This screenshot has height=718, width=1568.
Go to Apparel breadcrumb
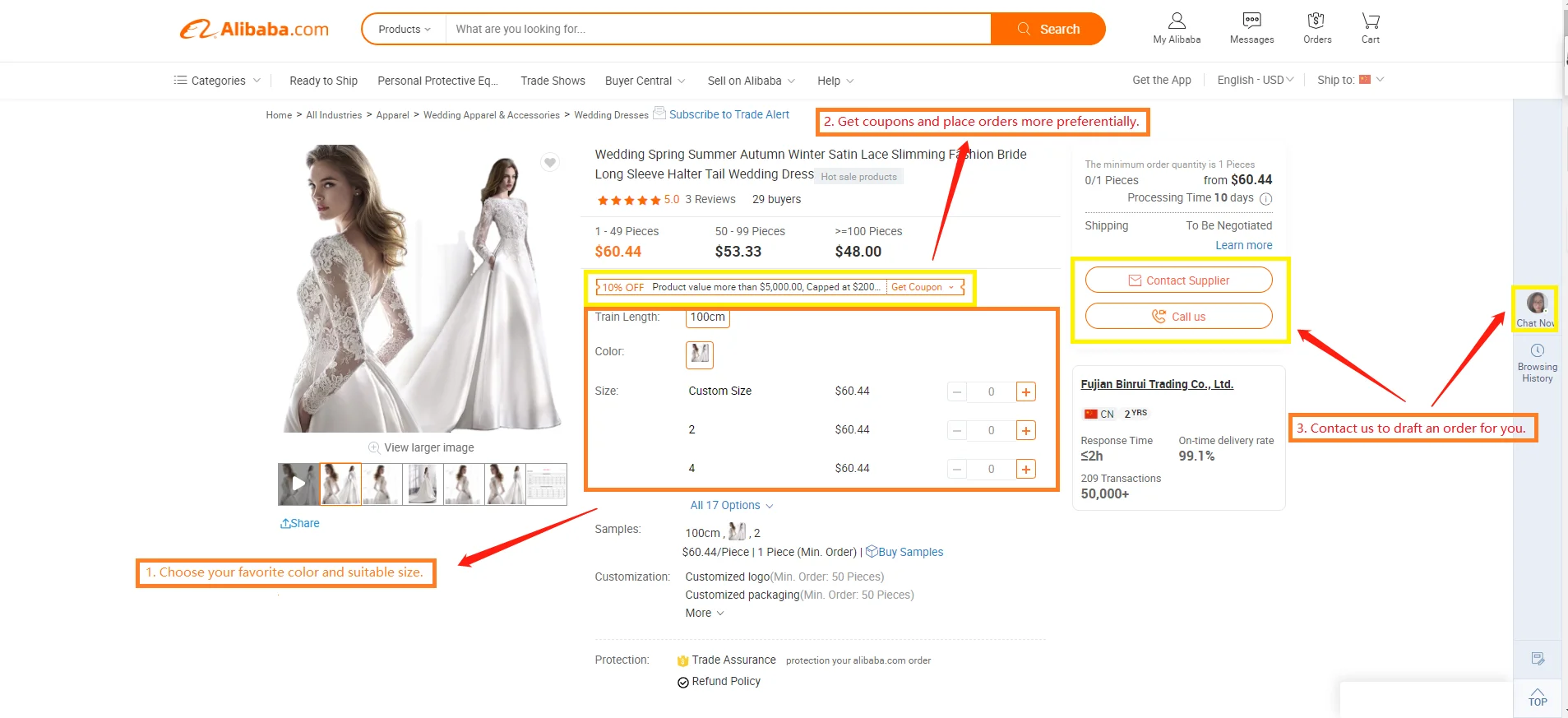392,115
